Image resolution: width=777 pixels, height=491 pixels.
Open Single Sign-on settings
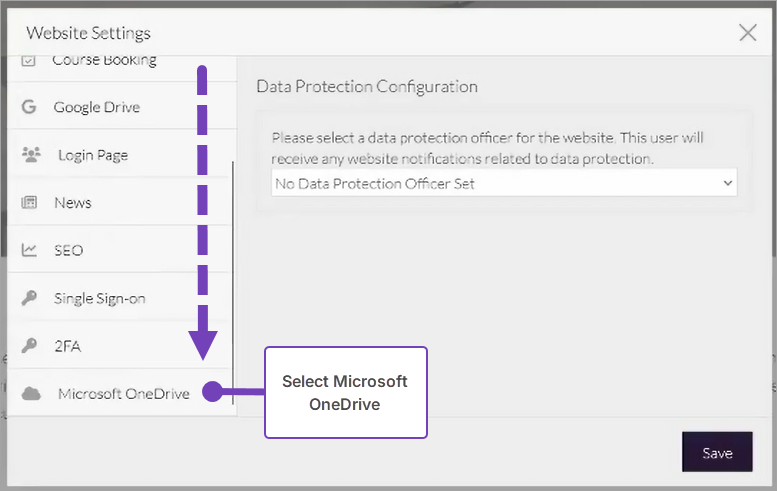click(100, 298)
